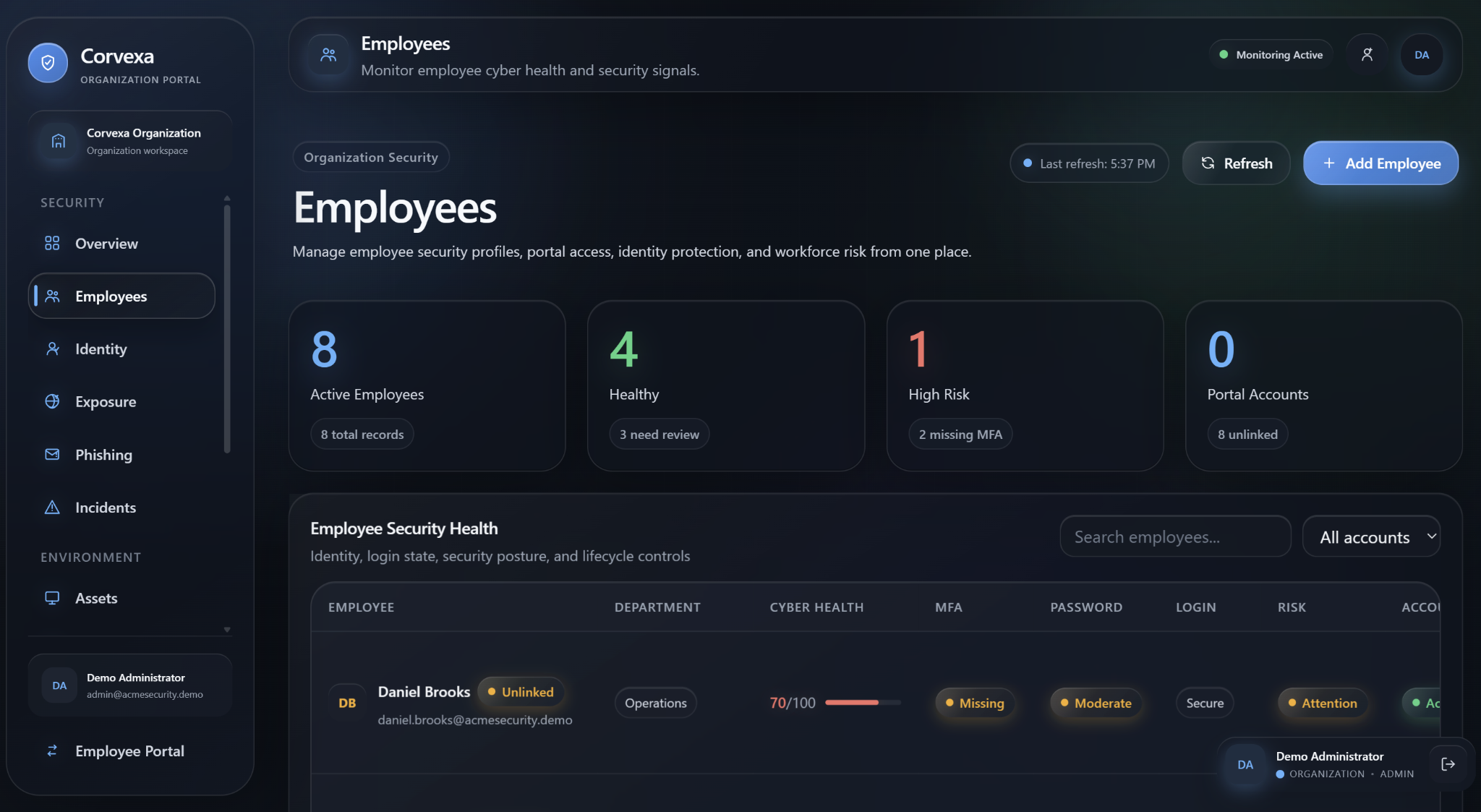Click the Search employees input field
Screen dimensions: 1481x812
(x=1175, y=537)
